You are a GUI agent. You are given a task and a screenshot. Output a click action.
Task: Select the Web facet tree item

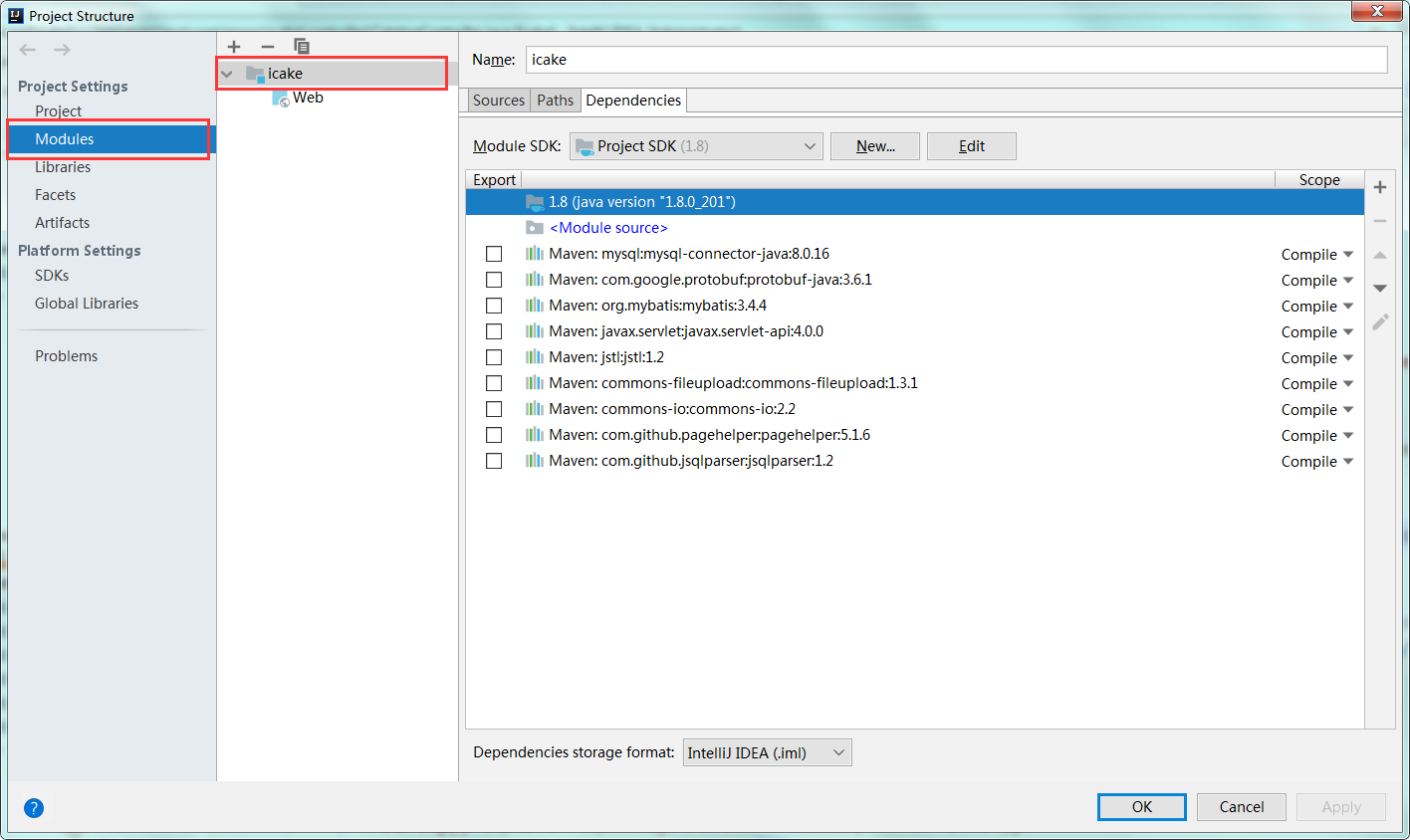point(308,98)
